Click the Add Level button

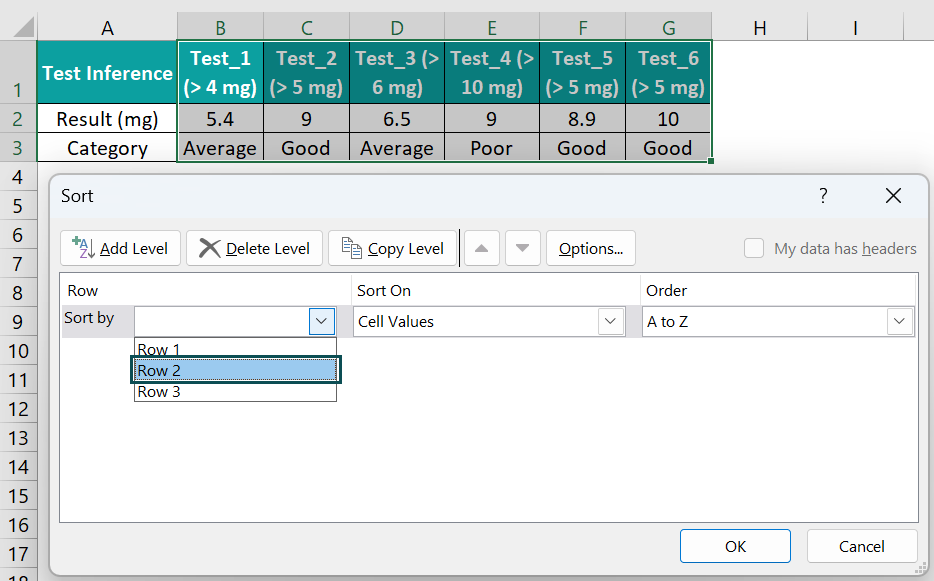(x=120, y=248)
